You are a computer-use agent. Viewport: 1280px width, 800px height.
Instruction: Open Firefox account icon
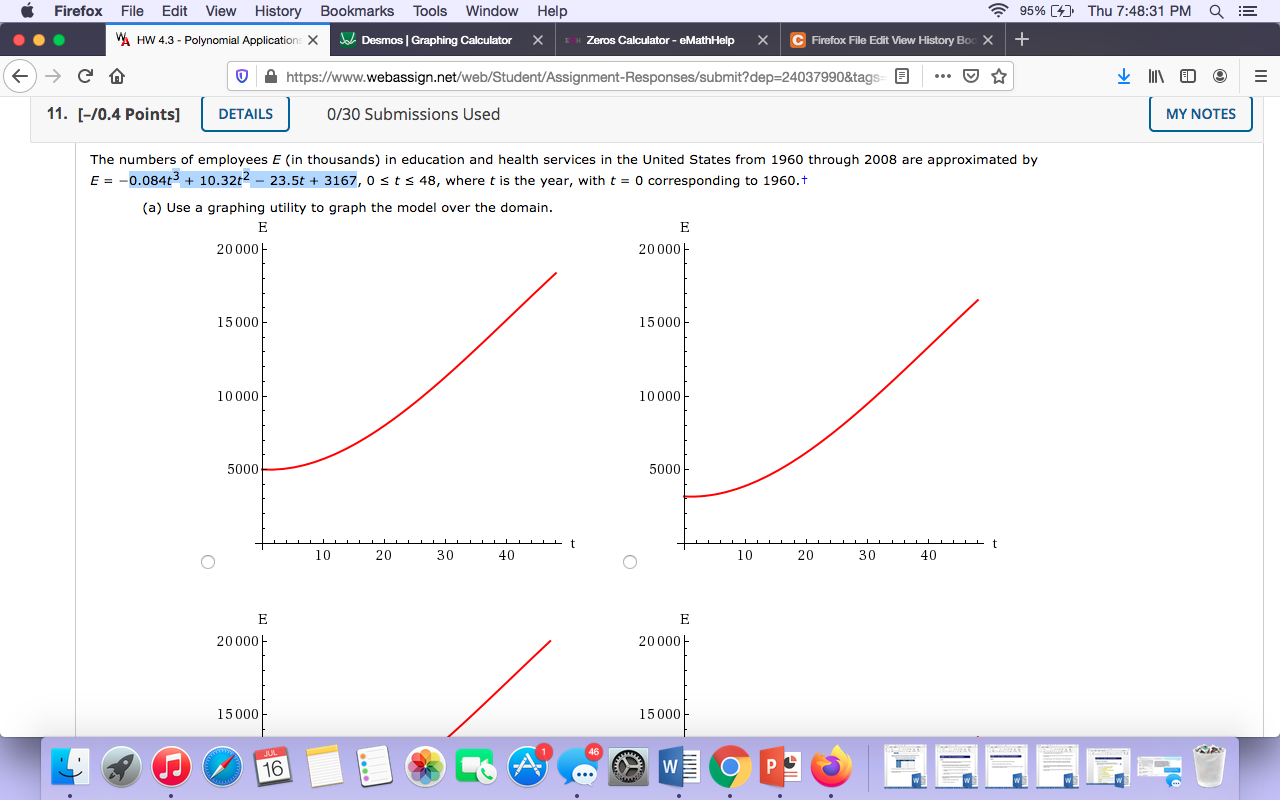(1220, 76)
